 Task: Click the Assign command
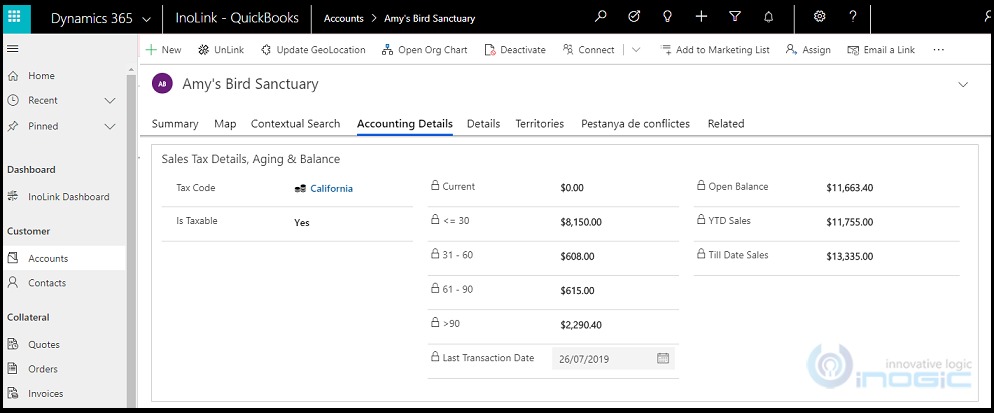coord(808,49)
